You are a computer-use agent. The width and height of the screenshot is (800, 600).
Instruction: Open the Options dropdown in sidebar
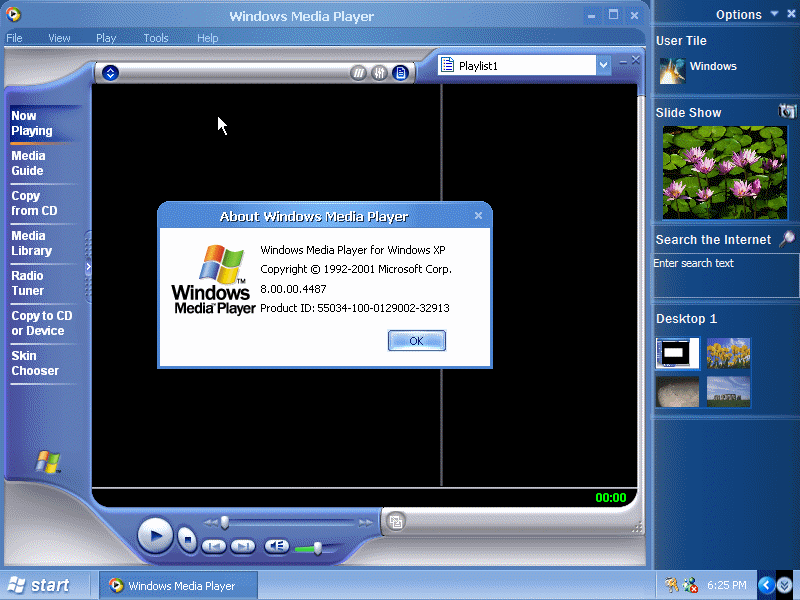click(774, 14)
